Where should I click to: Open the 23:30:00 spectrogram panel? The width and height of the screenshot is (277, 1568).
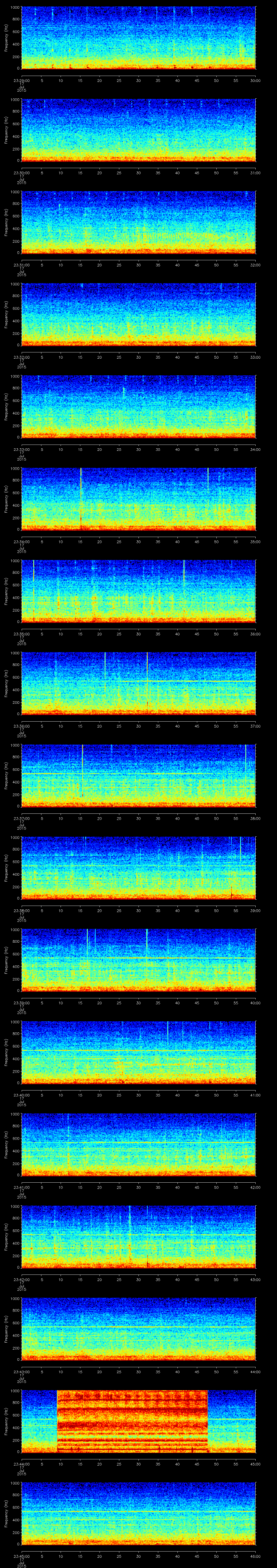point(138,130)
